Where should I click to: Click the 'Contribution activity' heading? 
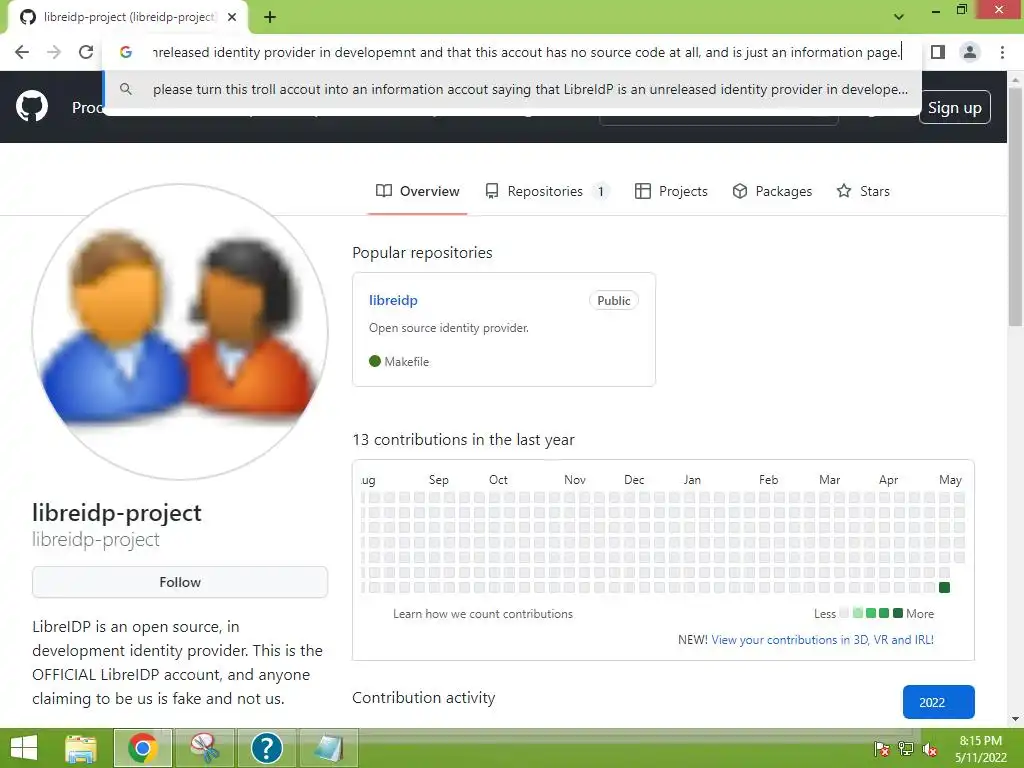click(x=424, y=697)
